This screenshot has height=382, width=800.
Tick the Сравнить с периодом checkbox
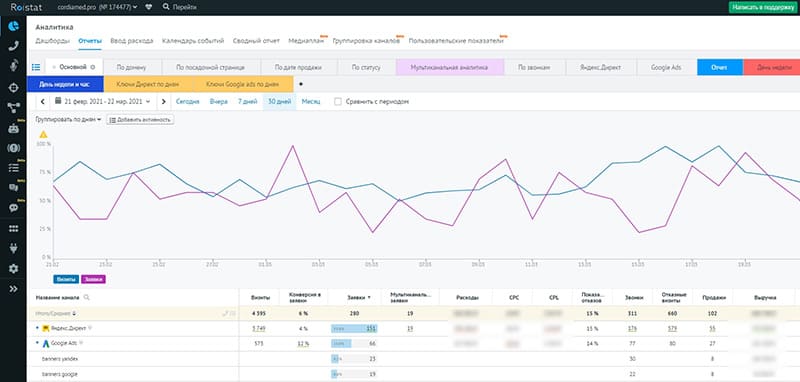(x=338, y=101)
